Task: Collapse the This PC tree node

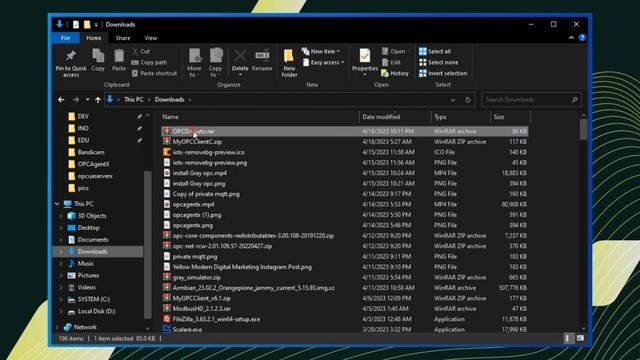Action: coord(57,204)
